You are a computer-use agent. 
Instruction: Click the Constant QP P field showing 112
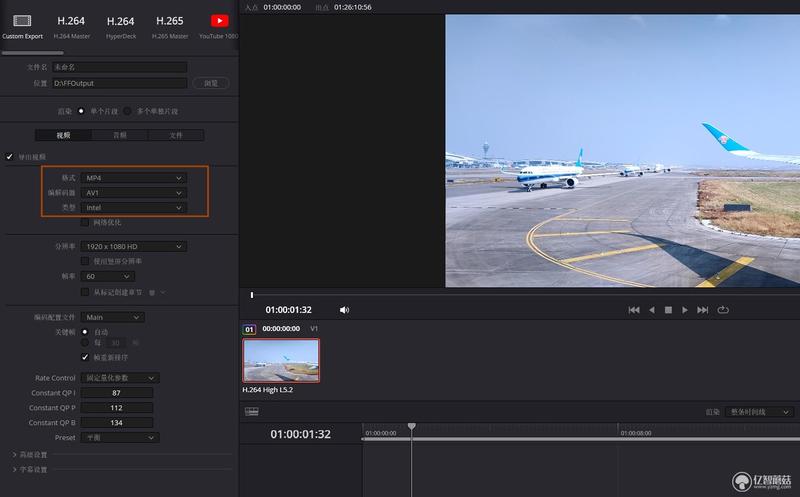[117, 408]
